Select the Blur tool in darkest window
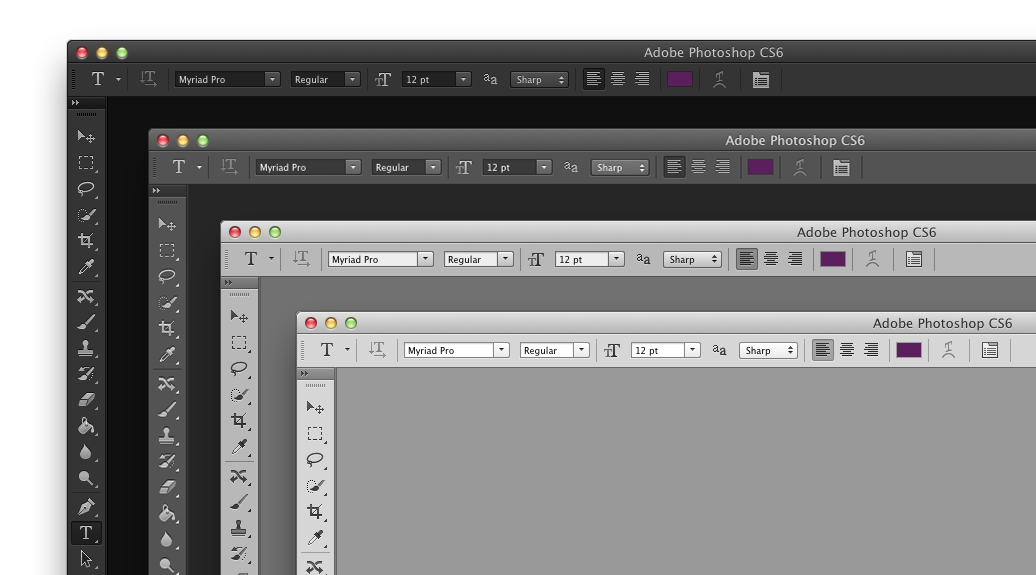The height and width of the screenshot is (575, 1036). click(86, 452)
